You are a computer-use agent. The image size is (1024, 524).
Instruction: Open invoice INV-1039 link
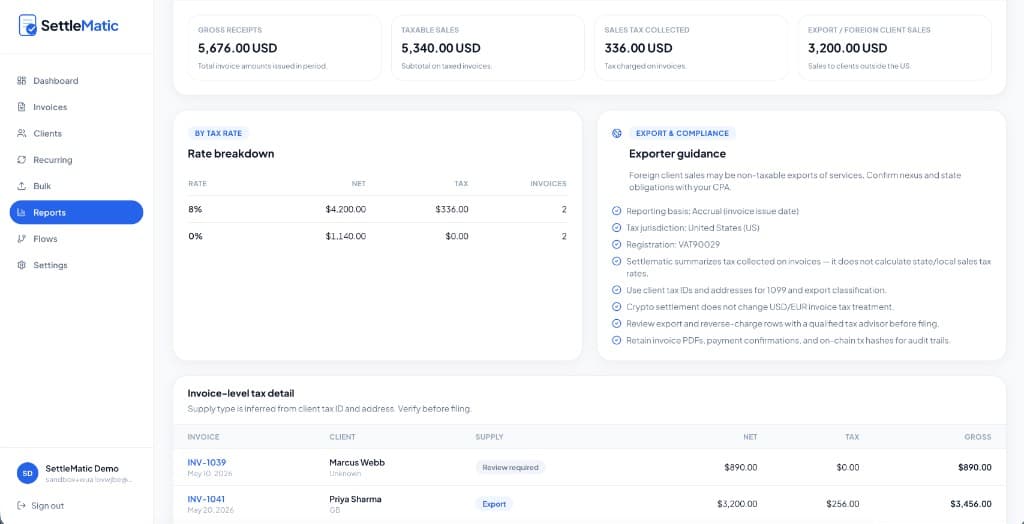(x=206, y=463)
